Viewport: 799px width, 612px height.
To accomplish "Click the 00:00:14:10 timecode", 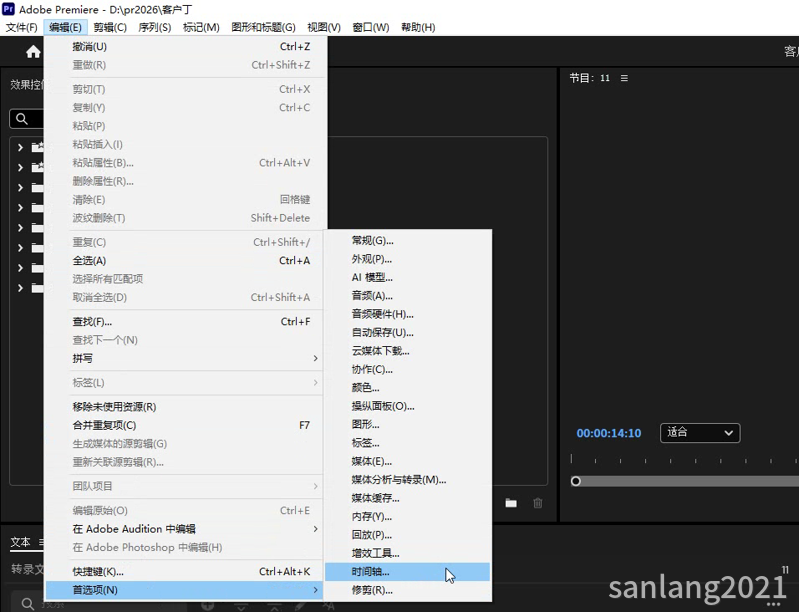I will pyautogui.click(x=609, y=433).
